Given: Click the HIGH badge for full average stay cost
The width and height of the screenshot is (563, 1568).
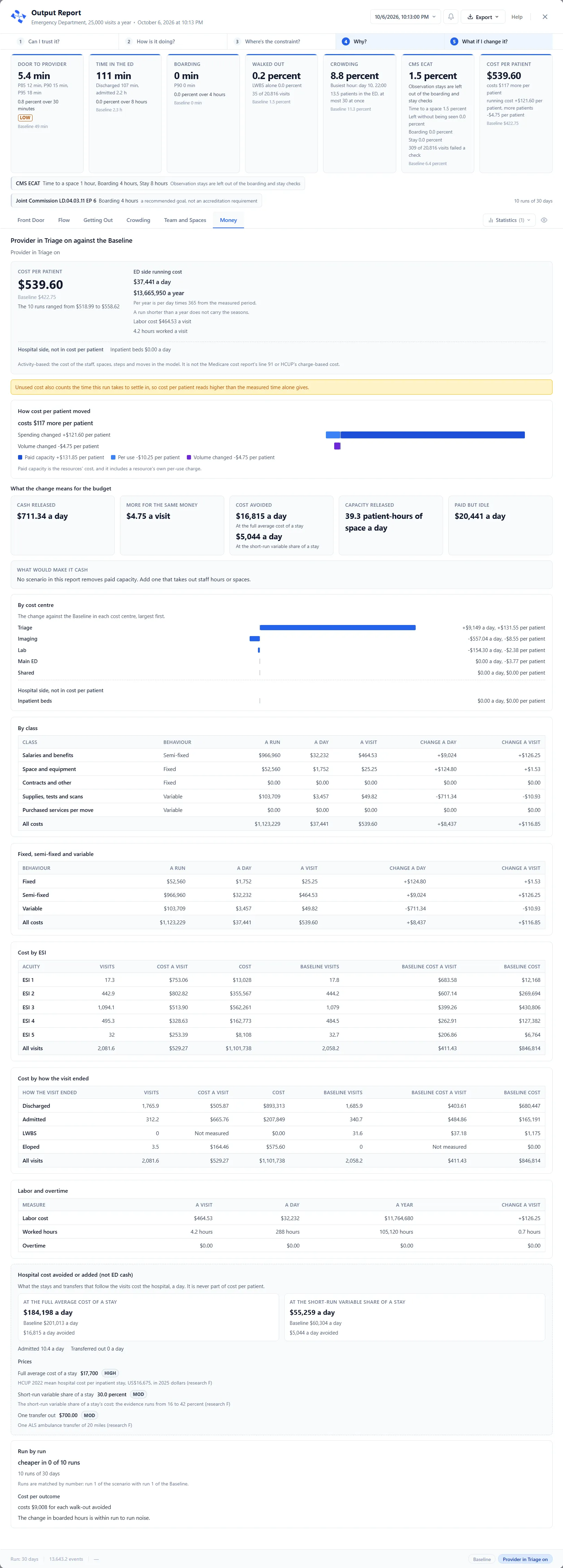Looking at the screenshot, I should pos(110,1373).
